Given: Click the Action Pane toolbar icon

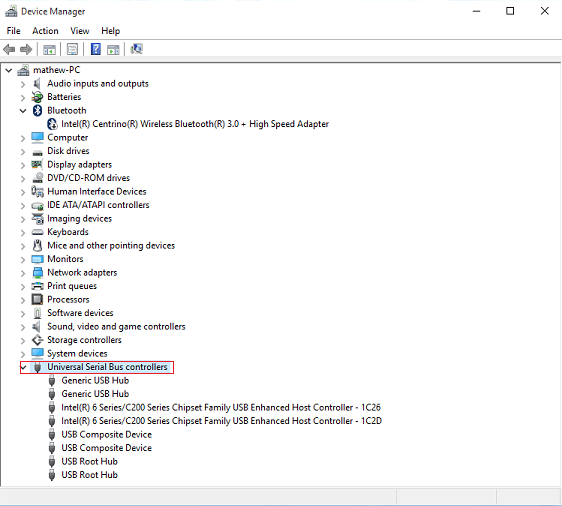Looking at the screenshot, I should (x=113, y=49).
